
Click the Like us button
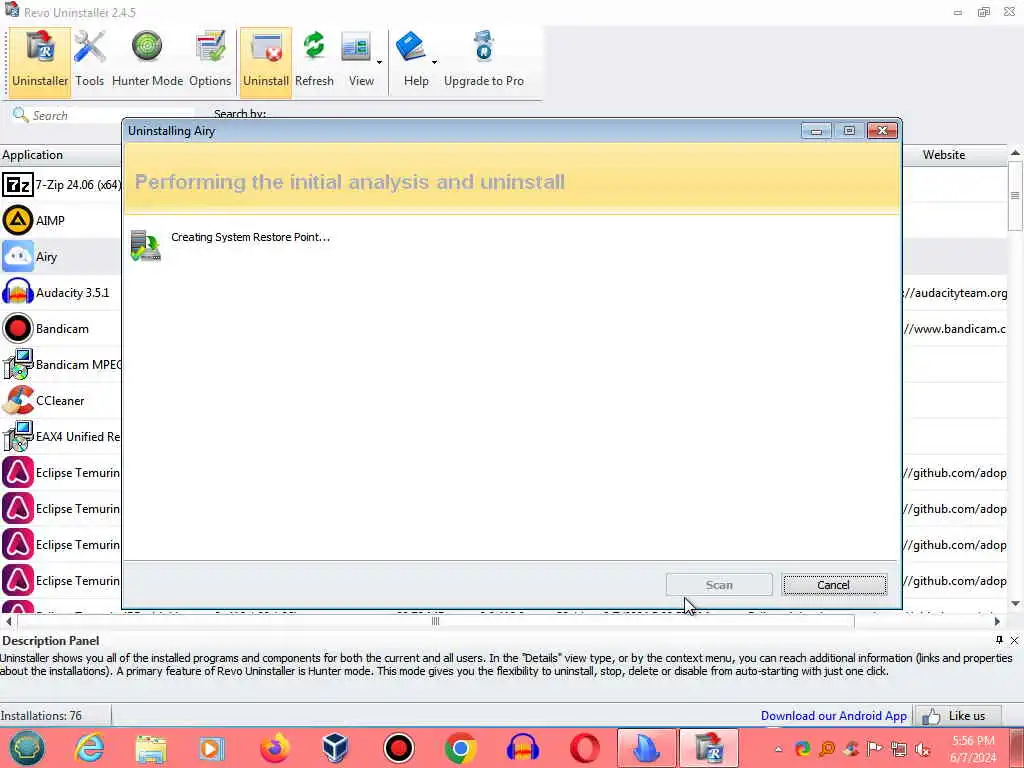coord(958,716)
